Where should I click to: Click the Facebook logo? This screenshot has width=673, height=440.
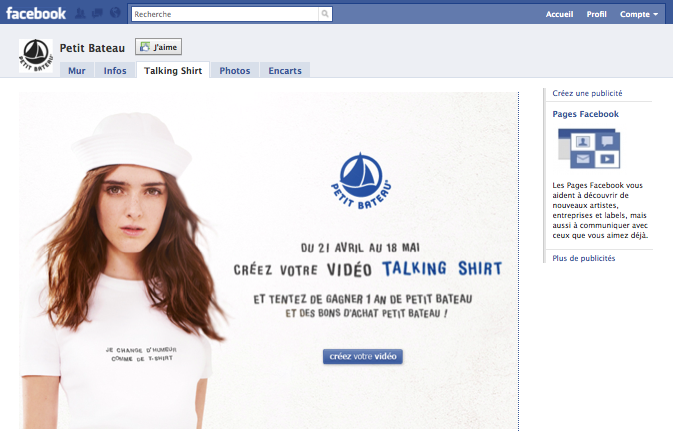[36, 14]
